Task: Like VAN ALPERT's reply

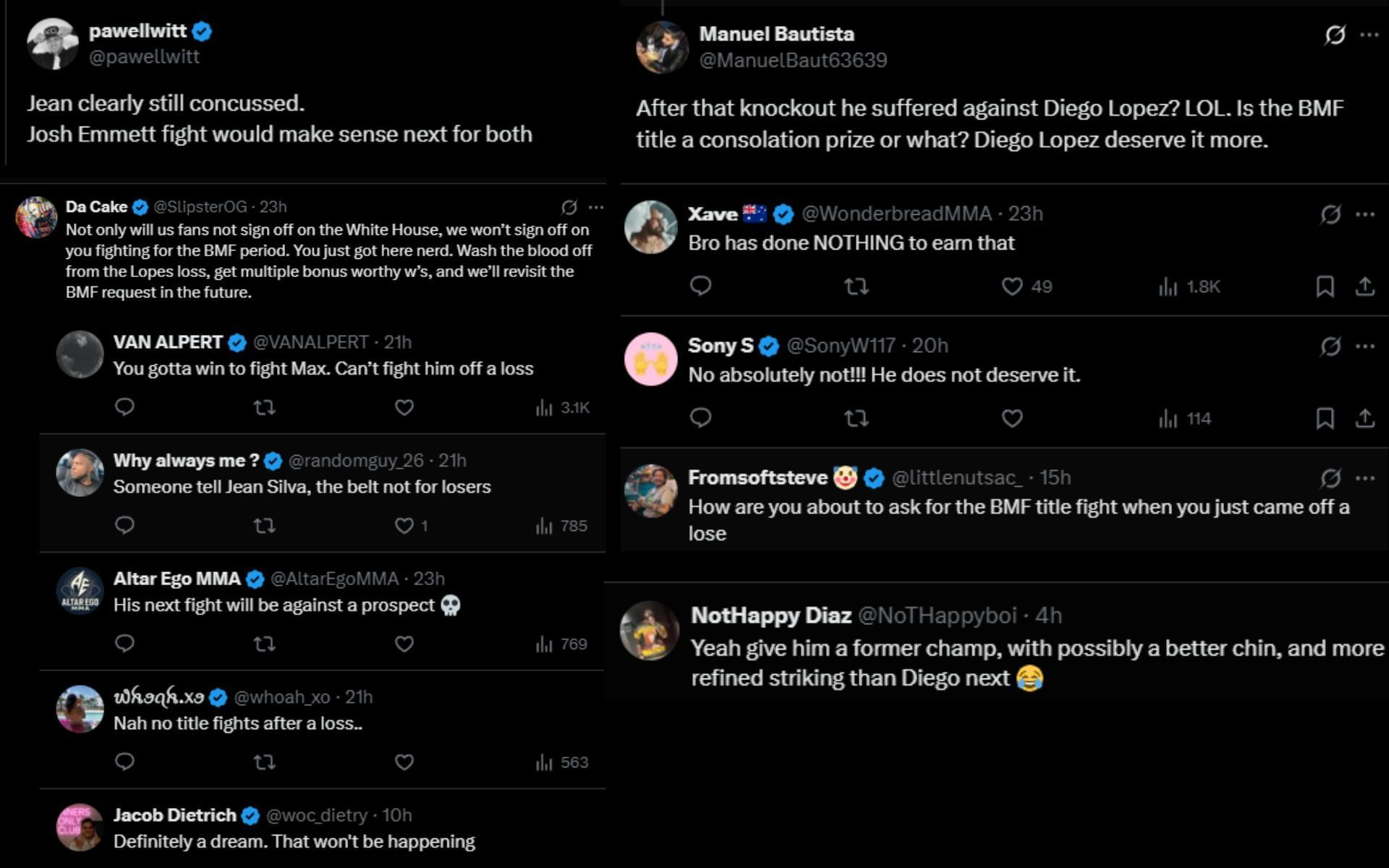Action: point(404,408)
